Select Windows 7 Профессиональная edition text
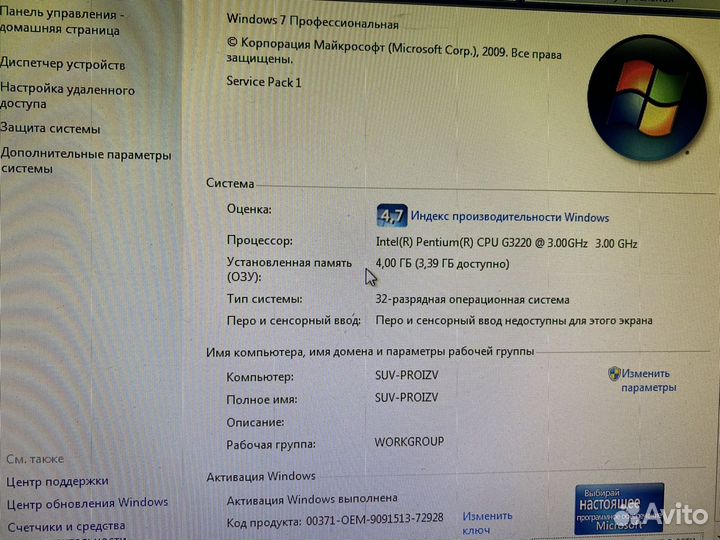720x540 pixels. 312,21
